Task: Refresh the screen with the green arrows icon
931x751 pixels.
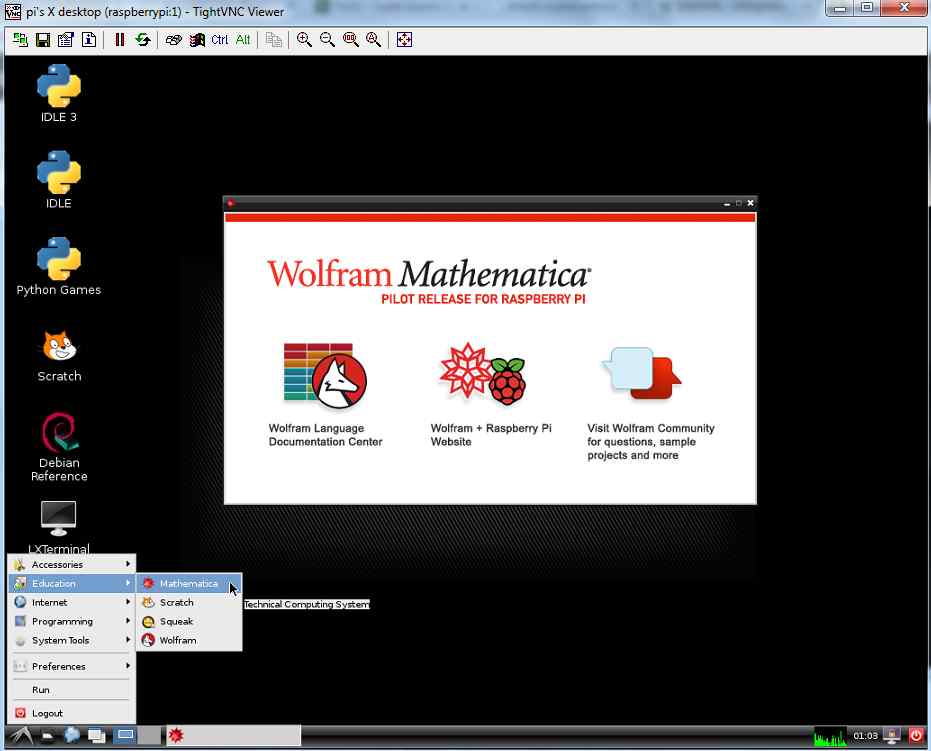Action: 142,40
